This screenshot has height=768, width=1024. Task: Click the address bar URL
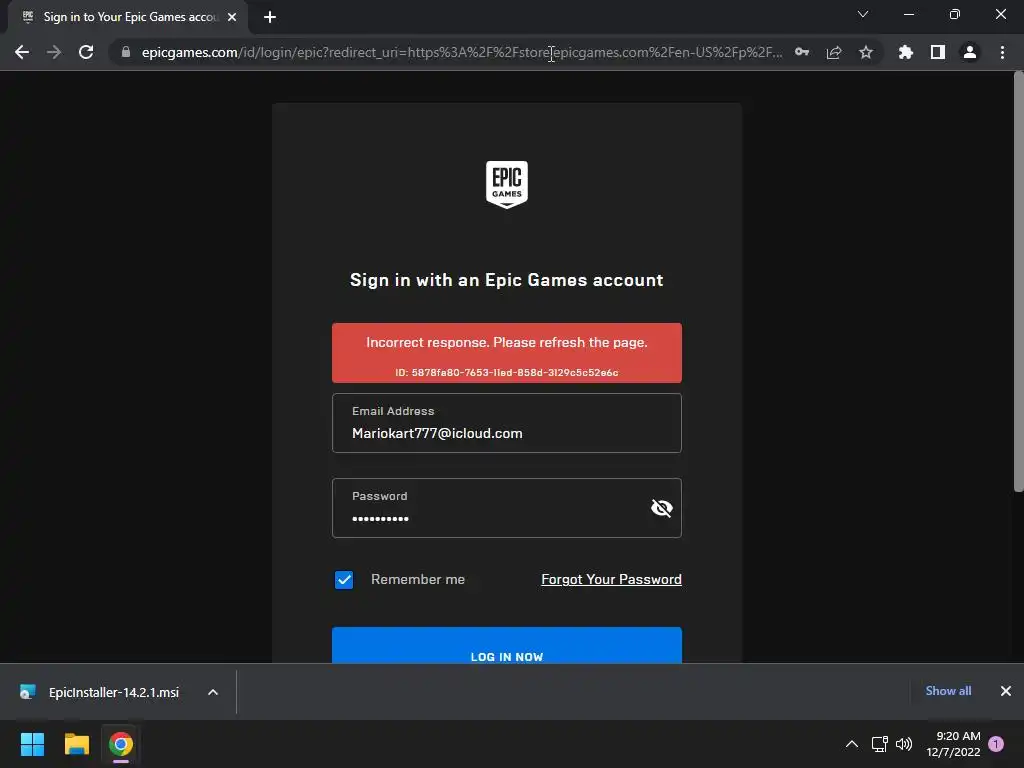tap(462, 52)
